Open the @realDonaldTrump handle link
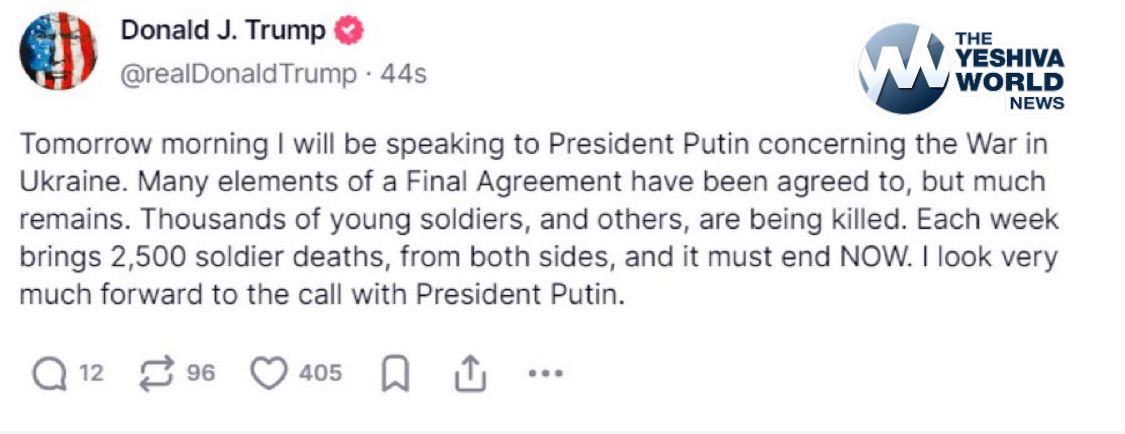The width and height of the screenshot is (1125, 434). click(238, 75)
